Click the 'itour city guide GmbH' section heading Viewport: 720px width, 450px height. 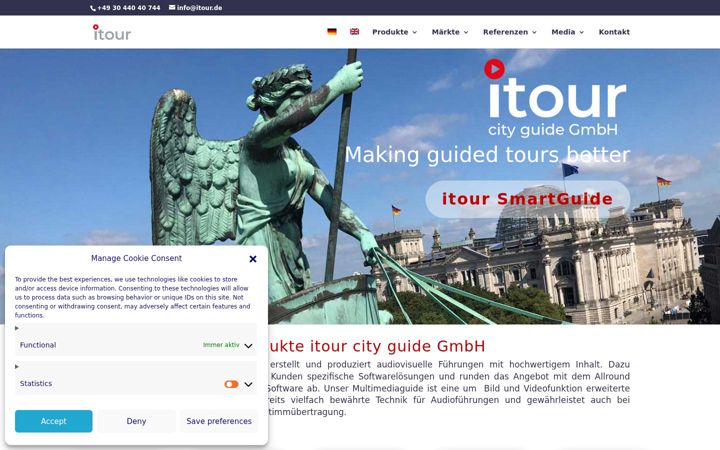pyautogui.click(x=398, y=346)
